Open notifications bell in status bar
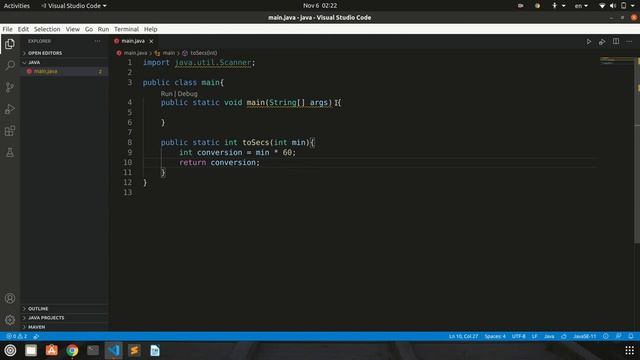Screen dimensions: 640x360 coord(631,336)
